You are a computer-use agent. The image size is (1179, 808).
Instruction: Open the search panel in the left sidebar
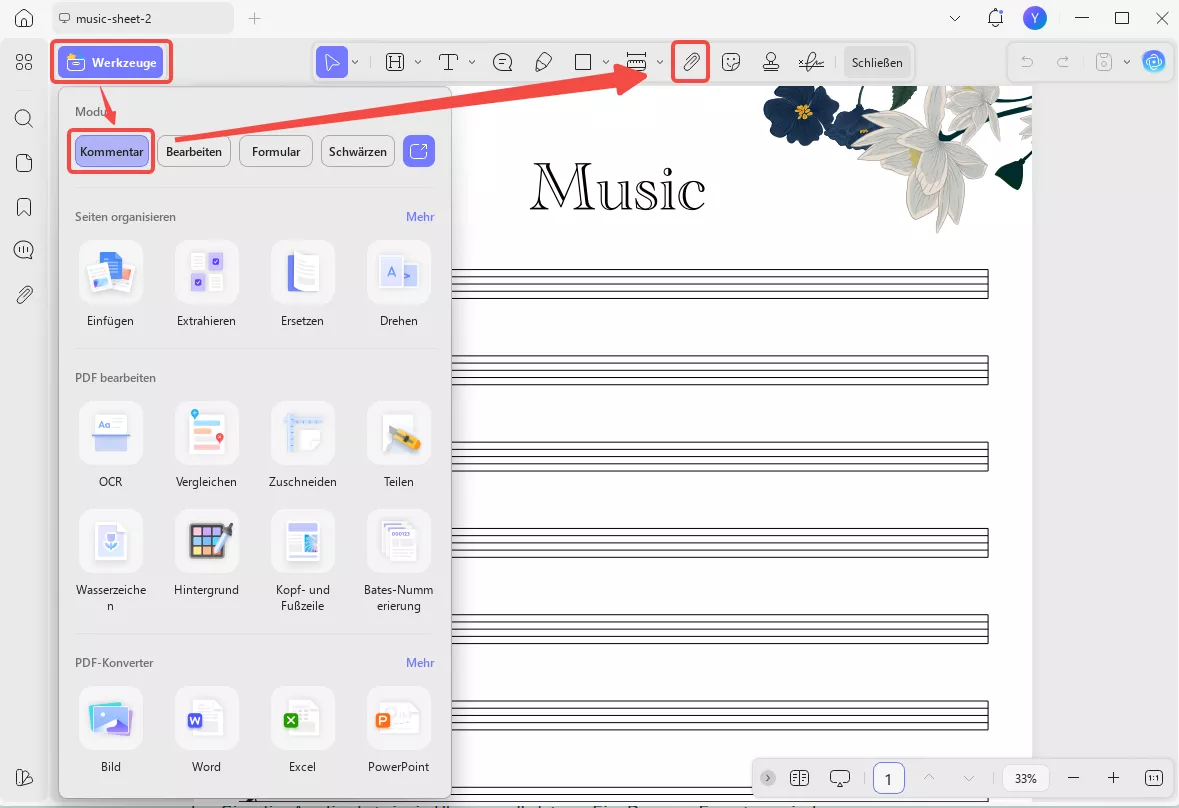click(23, 118)
